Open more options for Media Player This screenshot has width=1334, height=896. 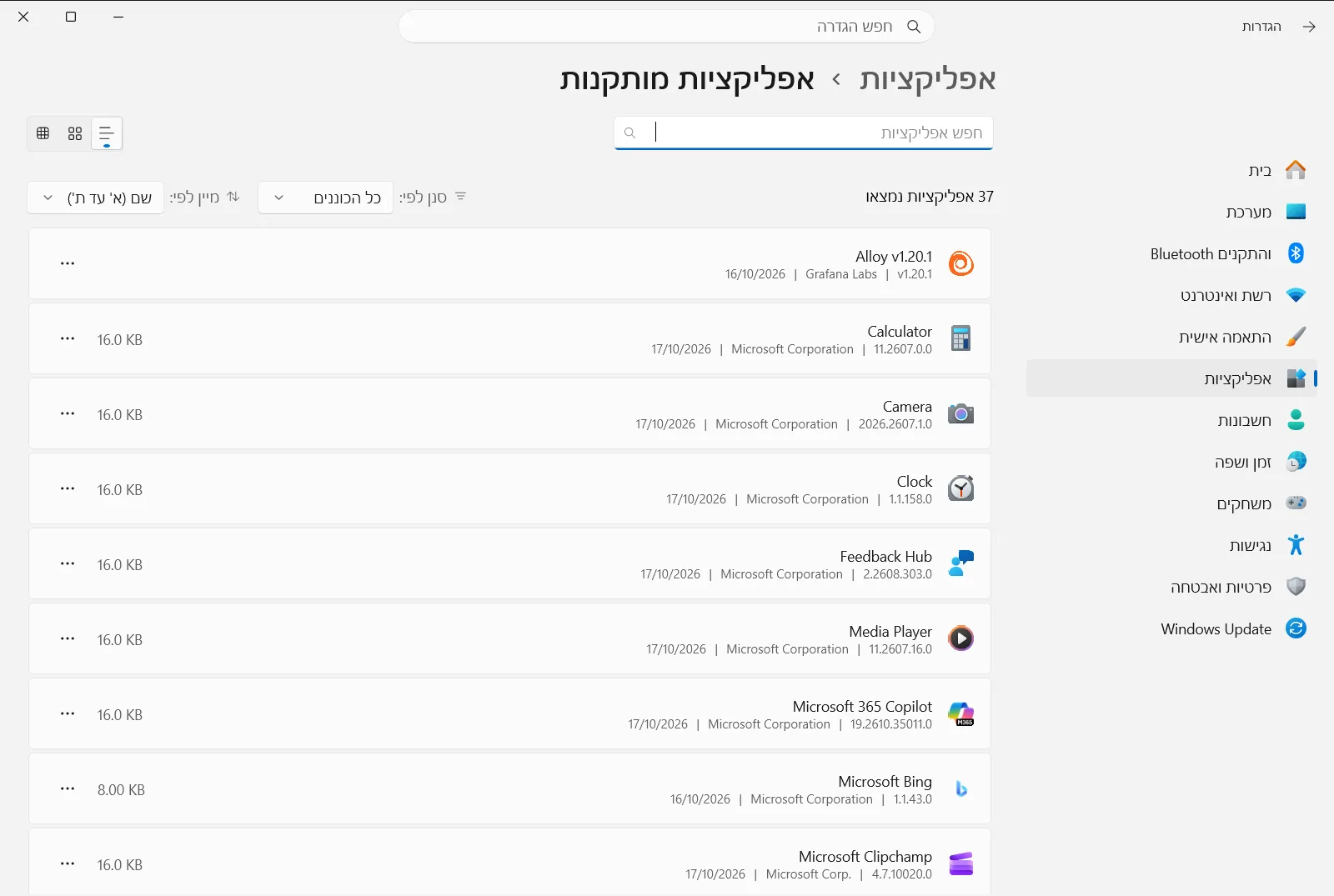click(x=68, y=638)
